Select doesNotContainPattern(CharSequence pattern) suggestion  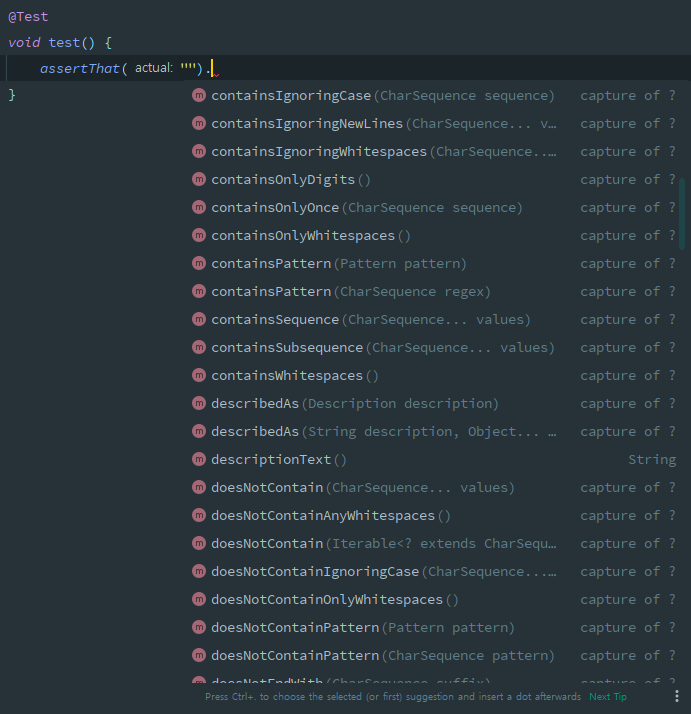tap(433, 656)
